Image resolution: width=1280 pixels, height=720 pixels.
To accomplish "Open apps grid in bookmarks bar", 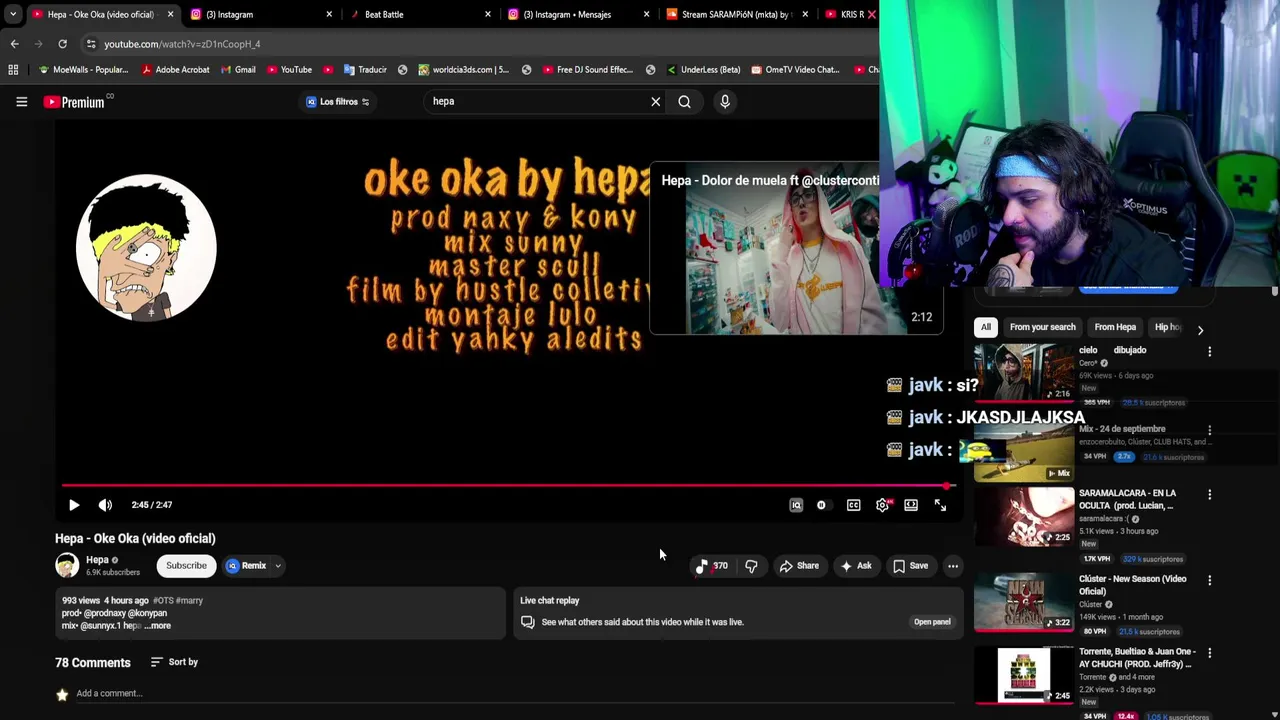I will [13, 69].
